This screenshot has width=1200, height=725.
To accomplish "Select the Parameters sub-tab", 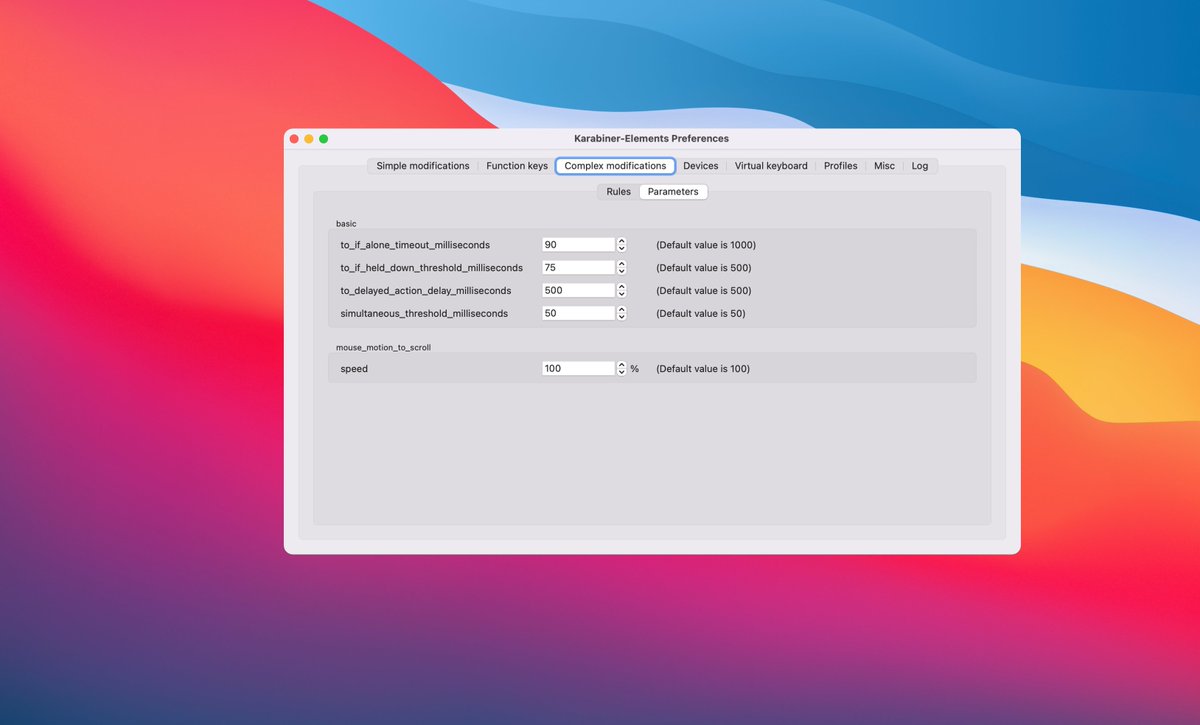I will point(673,192).
